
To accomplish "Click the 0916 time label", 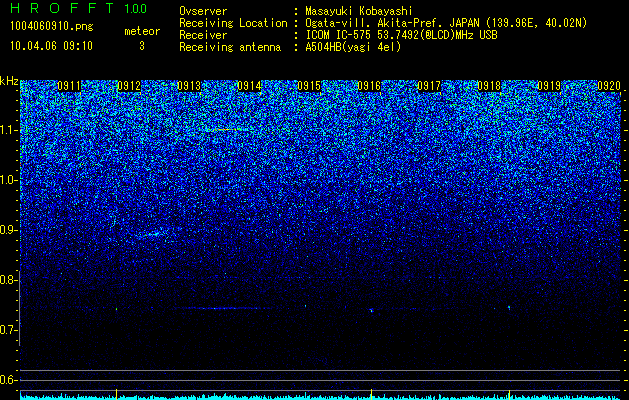I will 369,86.
